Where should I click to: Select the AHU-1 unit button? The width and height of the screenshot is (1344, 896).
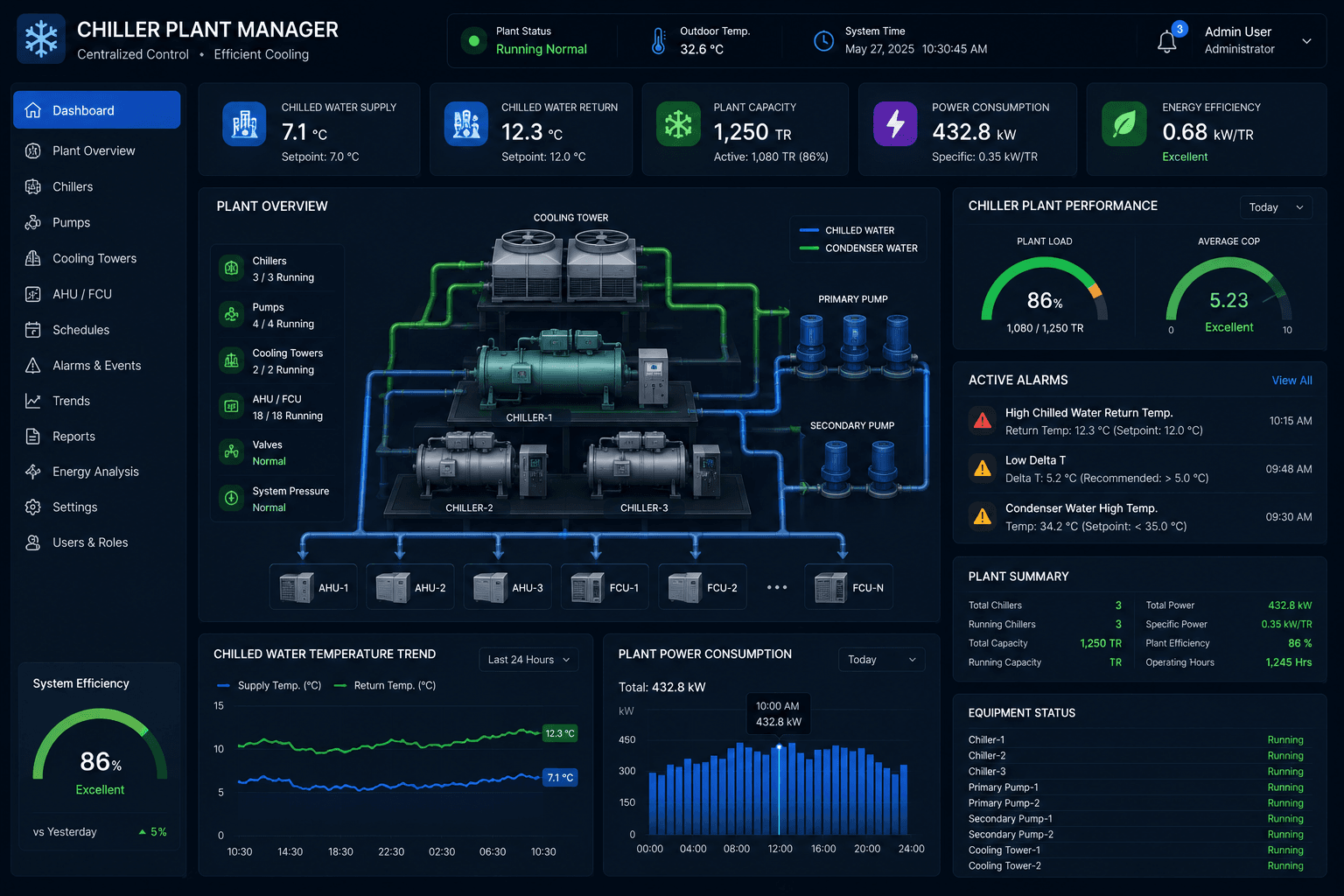pyautogui.click(x=313, y=587)
